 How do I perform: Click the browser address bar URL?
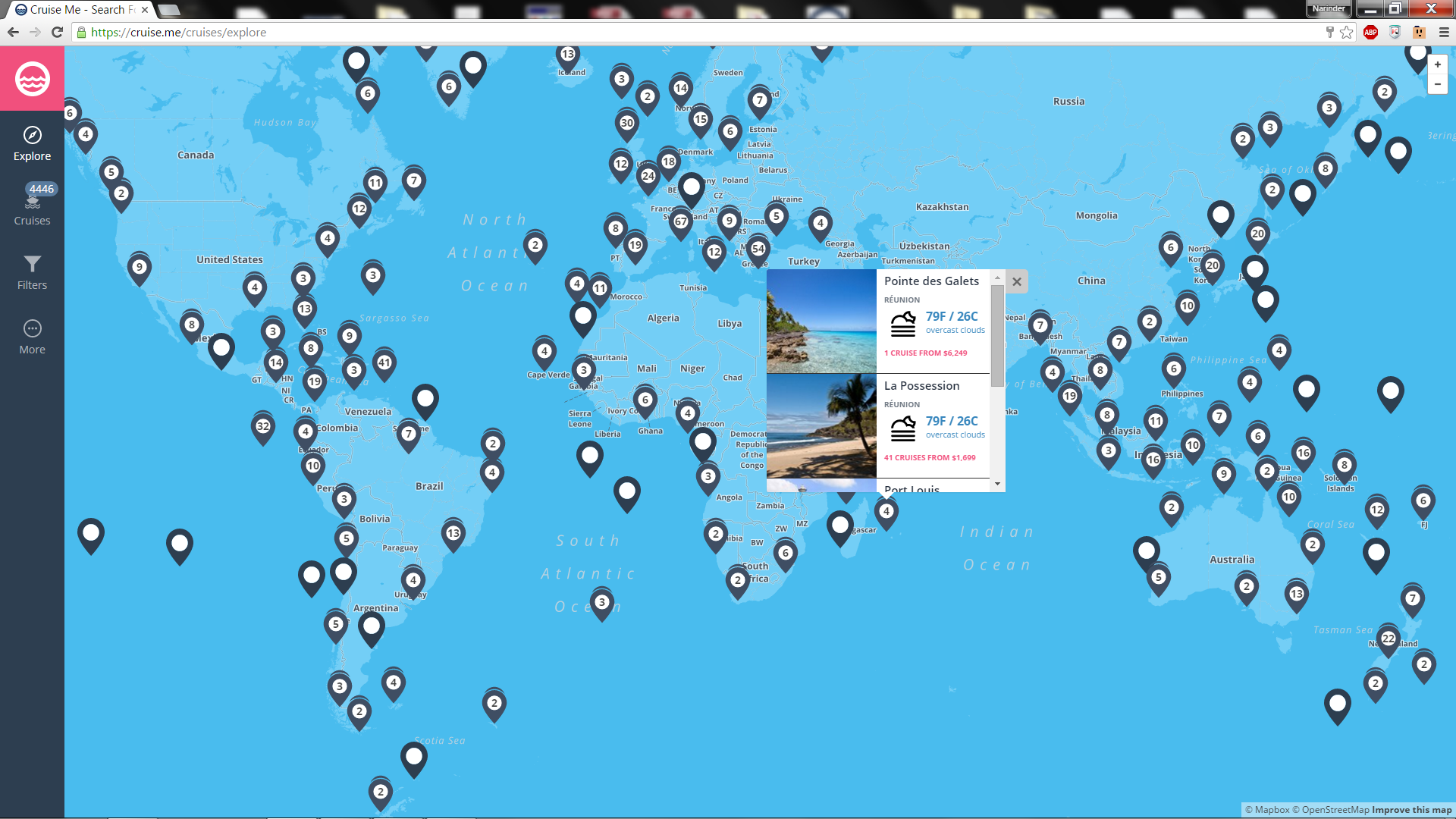[179, 33]
